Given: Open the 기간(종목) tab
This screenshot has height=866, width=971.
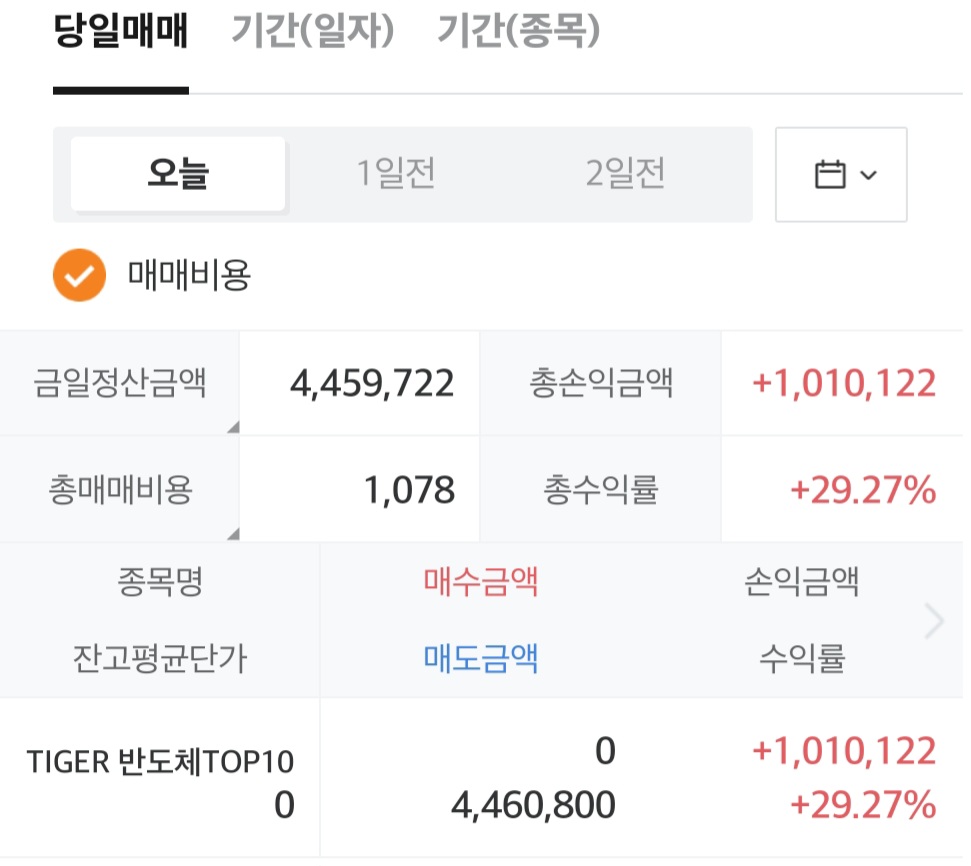Looking at the screenshot, I should pos(518,33).
